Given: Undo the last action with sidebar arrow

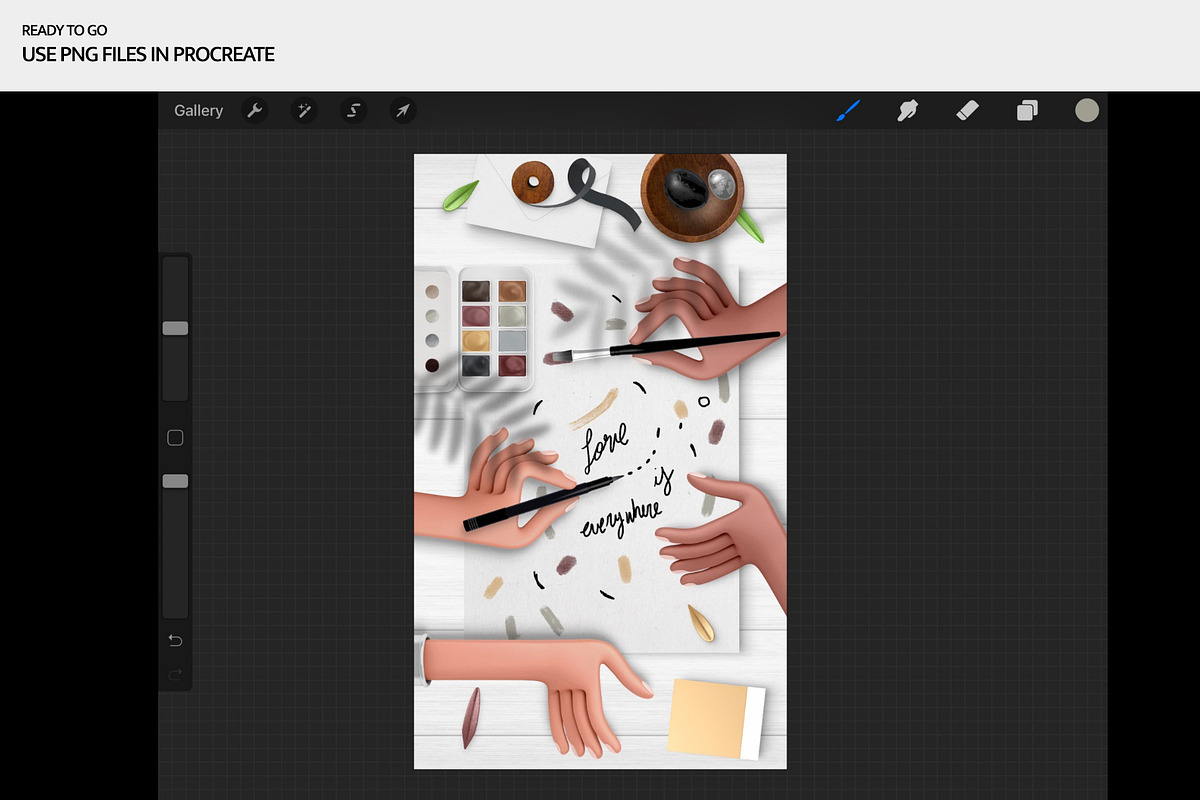Looking at the screenshot, I should (x=176, y=640).
